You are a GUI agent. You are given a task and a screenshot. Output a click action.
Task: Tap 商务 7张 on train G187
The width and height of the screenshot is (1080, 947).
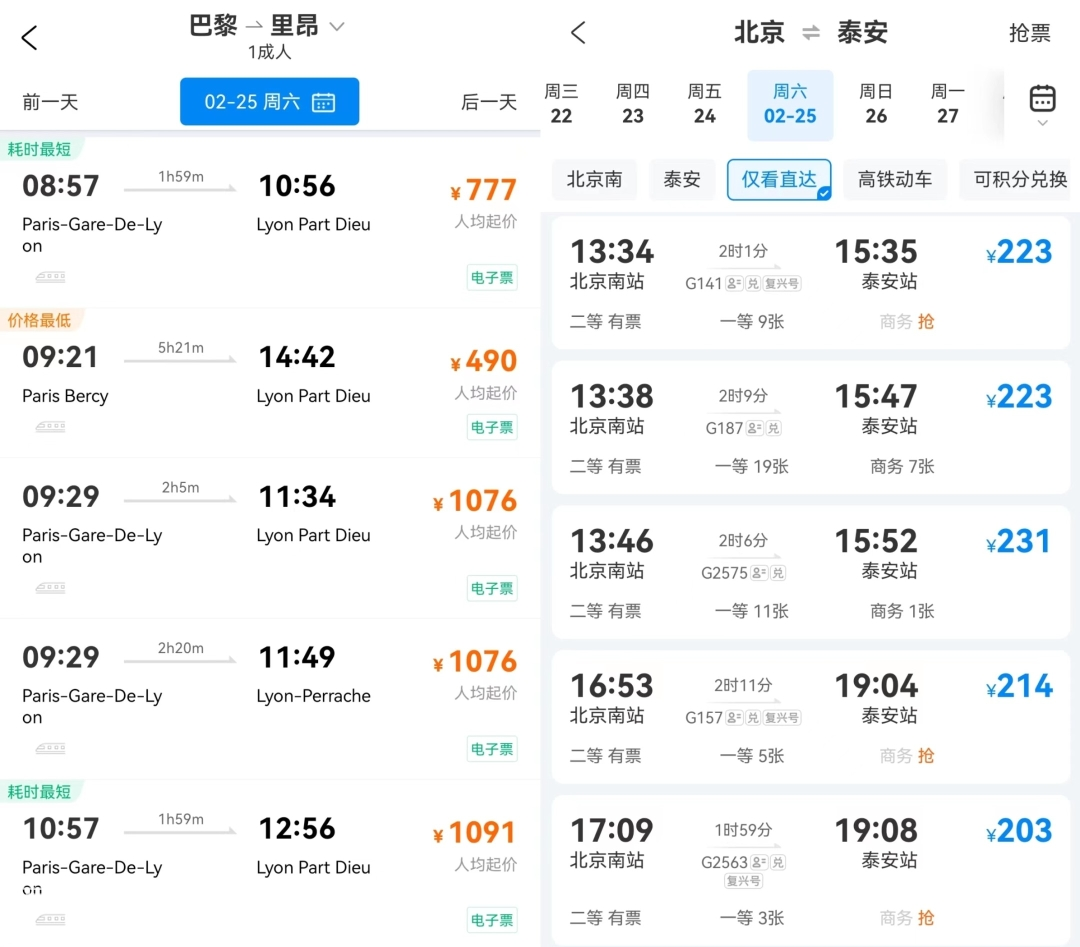coord(902,466)
